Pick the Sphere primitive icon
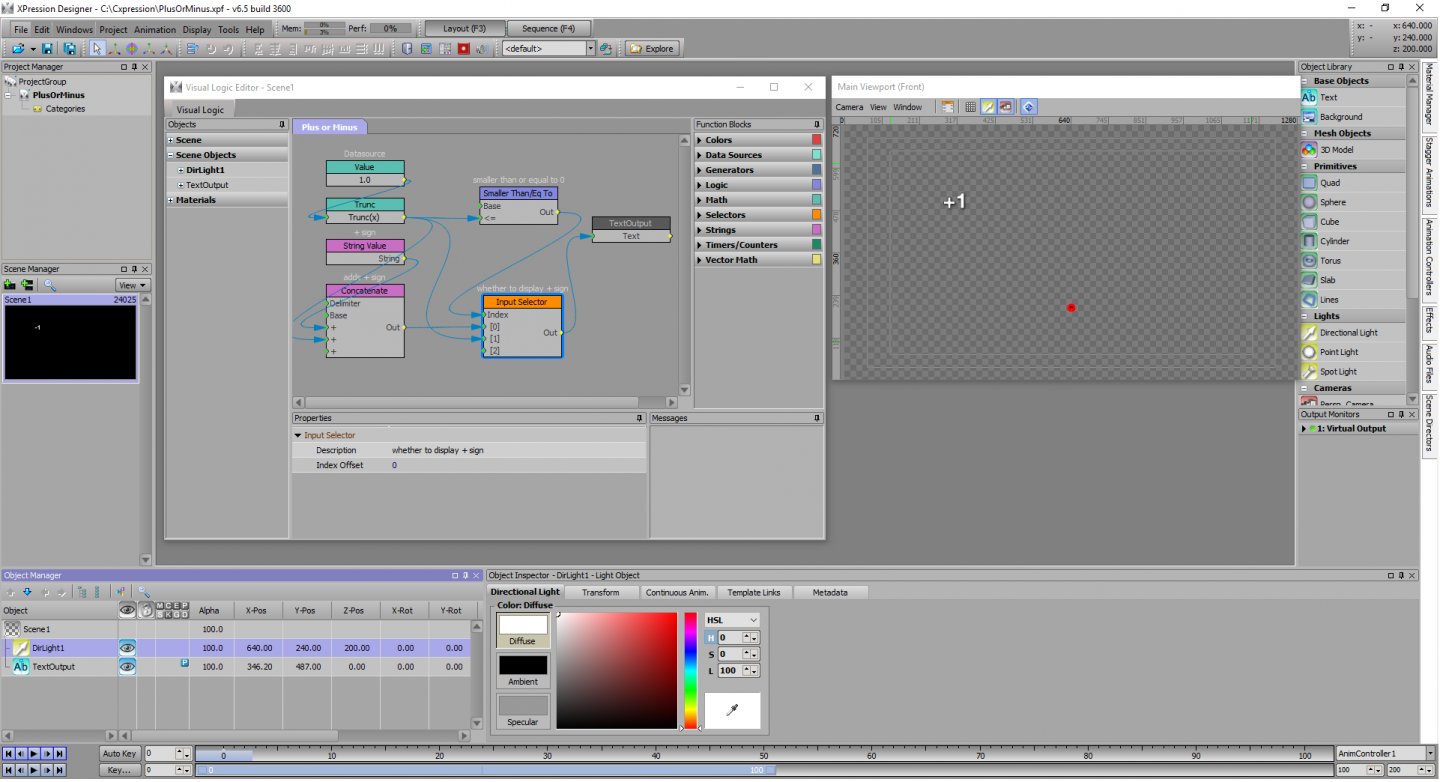1440x782 pixels. [1309, 202]
